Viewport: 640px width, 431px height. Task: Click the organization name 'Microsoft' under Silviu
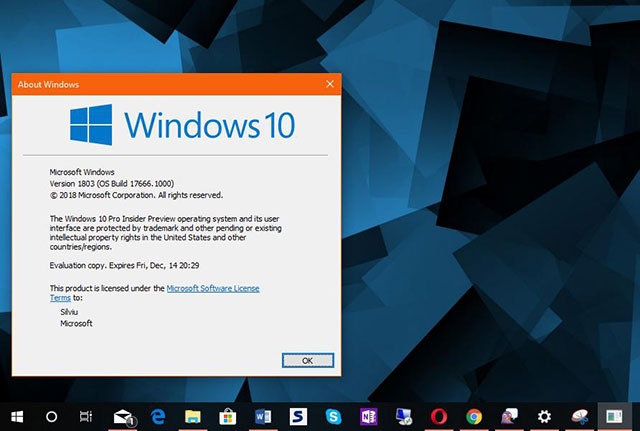[x=76, y=323]
